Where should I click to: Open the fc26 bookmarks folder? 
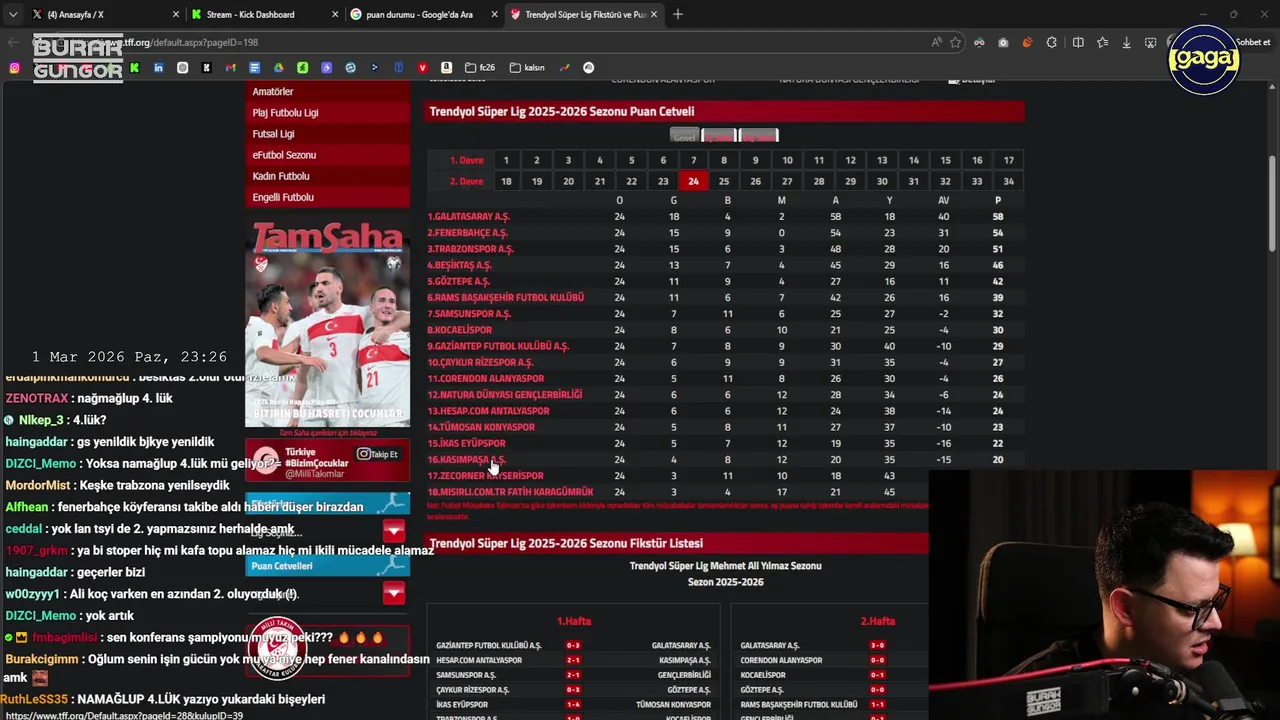point(481,68)
